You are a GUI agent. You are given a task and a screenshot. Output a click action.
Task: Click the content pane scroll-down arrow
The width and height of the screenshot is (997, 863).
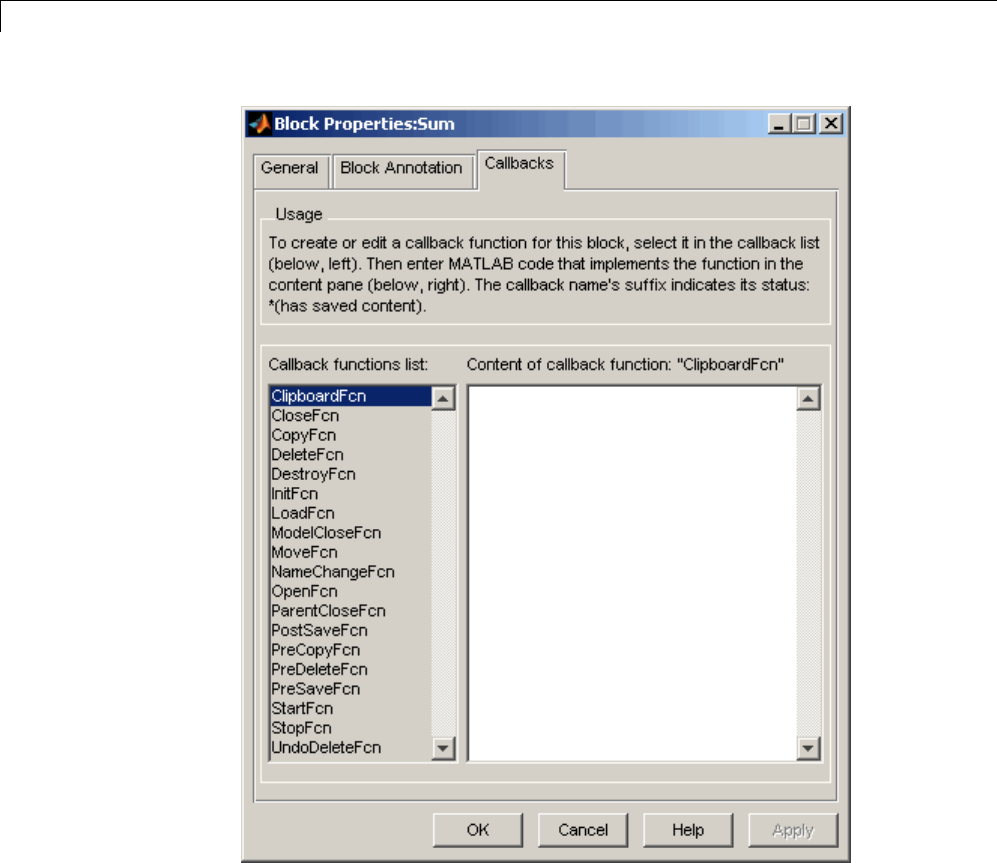click(808, 748)
